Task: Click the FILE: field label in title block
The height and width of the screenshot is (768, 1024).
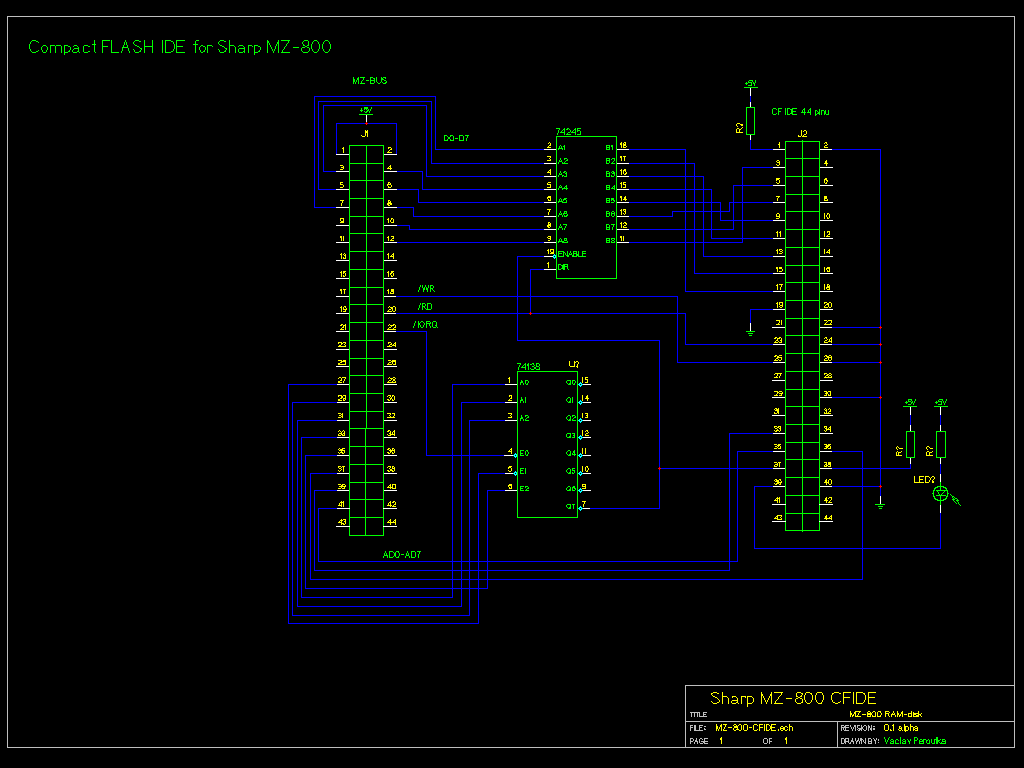Action: point(696,728)
